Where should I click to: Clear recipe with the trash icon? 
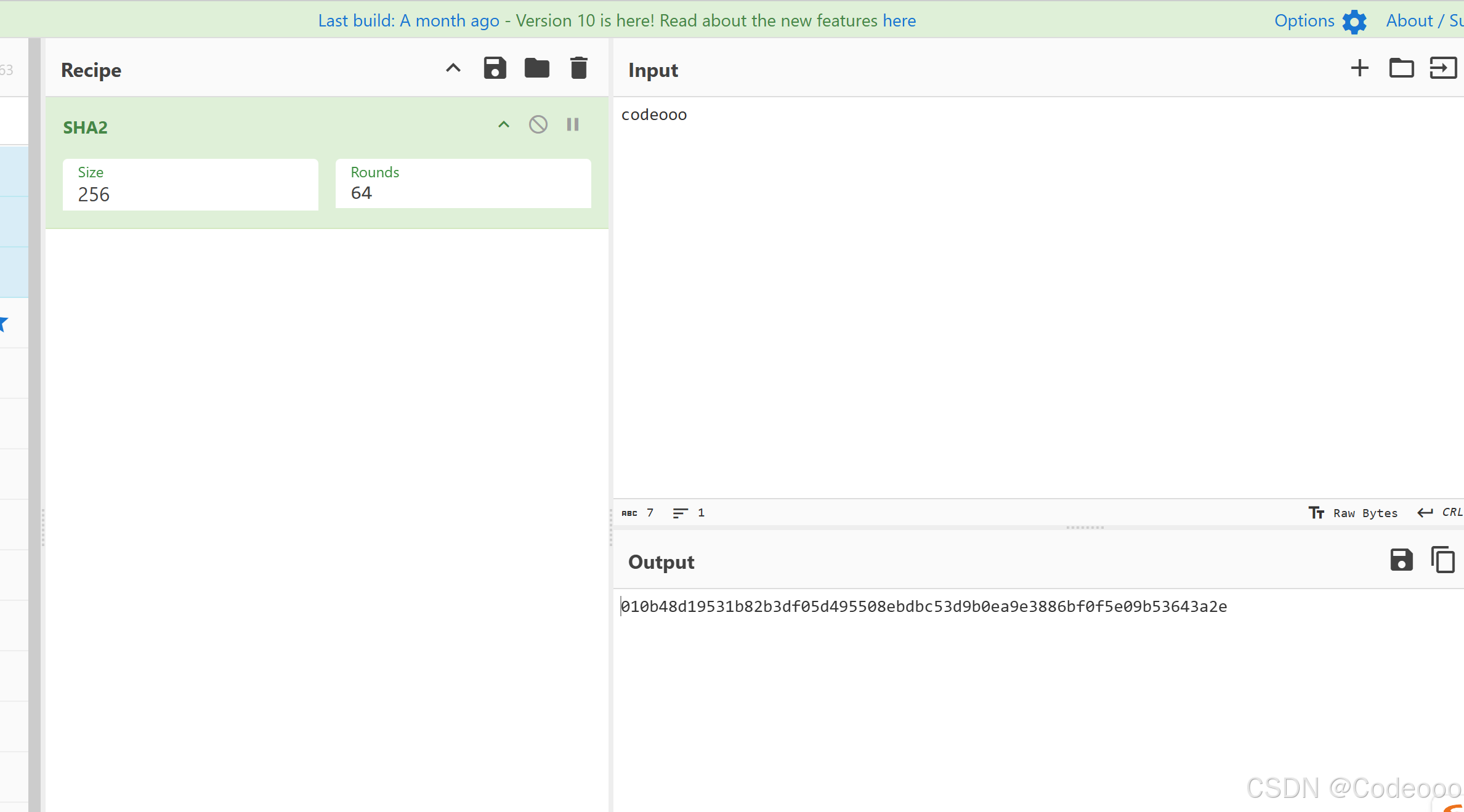578,68
